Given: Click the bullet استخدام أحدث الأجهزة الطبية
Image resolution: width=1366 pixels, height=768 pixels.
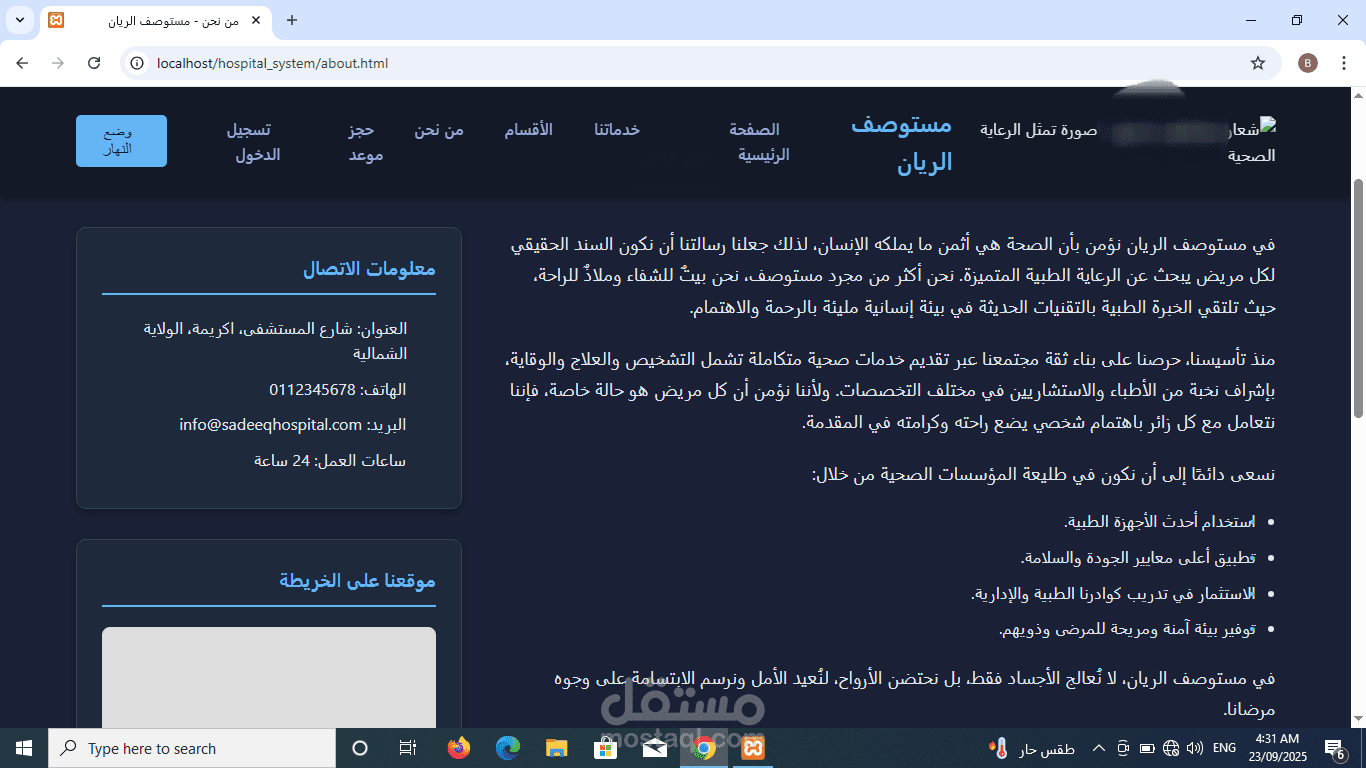Looking at the screenshot, I should [1159, 522].
